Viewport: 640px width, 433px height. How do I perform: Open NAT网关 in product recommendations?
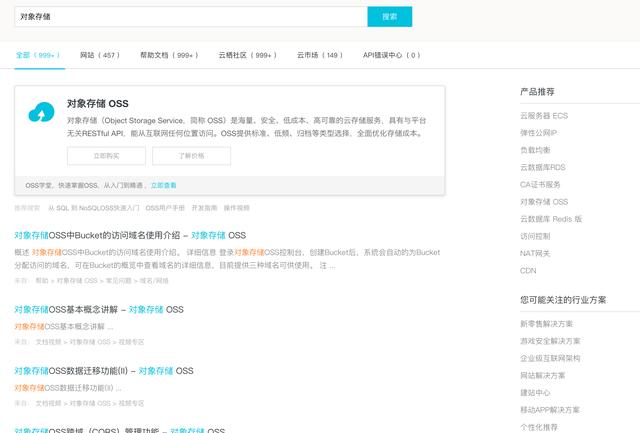point(535,253)
